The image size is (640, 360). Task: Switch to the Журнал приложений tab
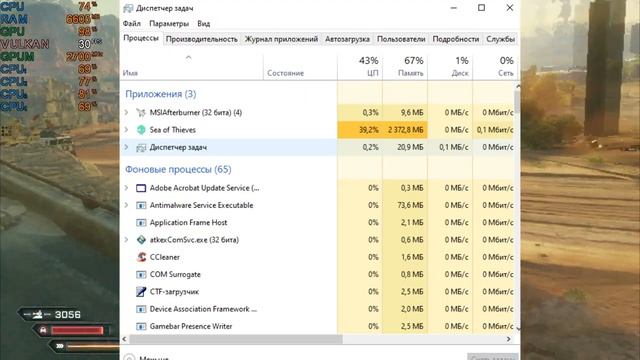(281, 39)
